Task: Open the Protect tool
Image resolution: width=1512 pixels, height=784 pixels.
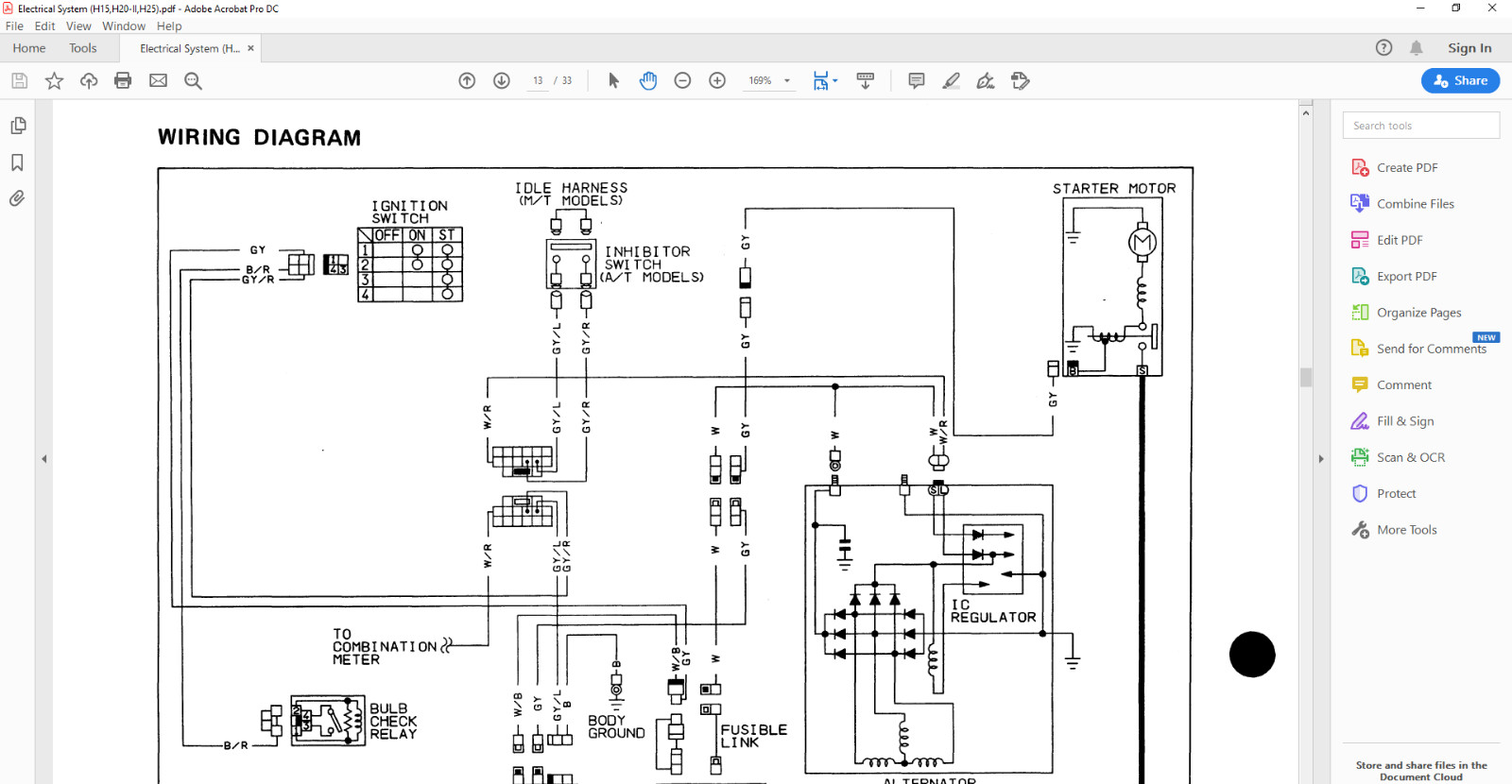Action: point(1383,494)
